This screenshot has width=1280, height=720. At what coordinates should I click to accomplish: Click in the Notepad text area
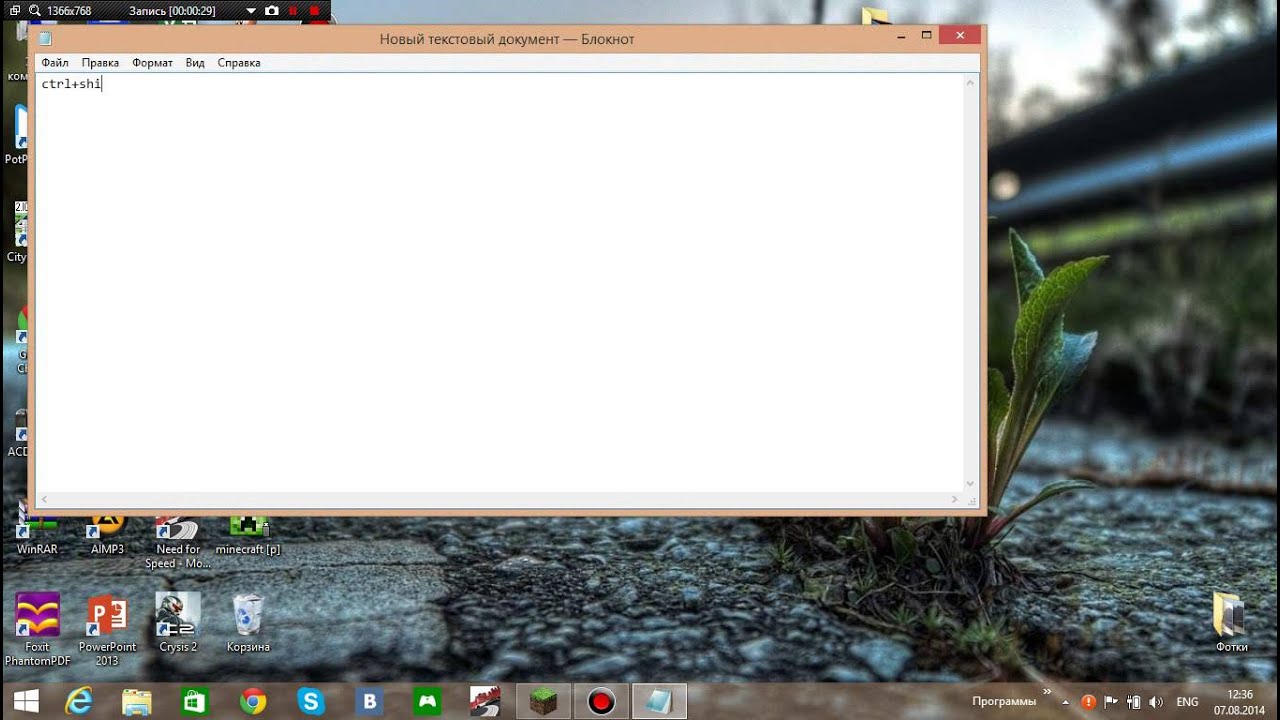point(499,283)
